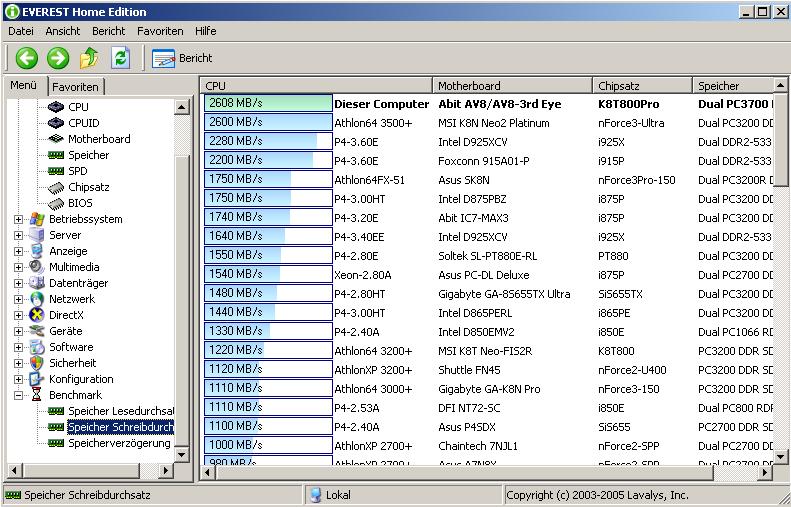
Task: Expand the Datenträger node
Action: (x=18, y=284)
